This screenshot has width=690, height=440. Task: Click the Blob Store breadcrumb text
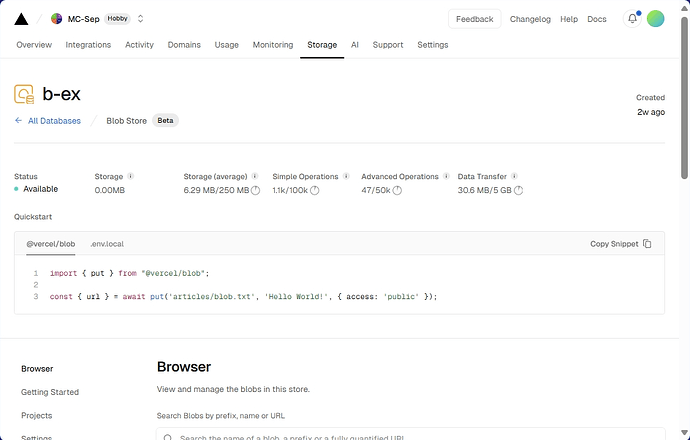click(126, 121)
